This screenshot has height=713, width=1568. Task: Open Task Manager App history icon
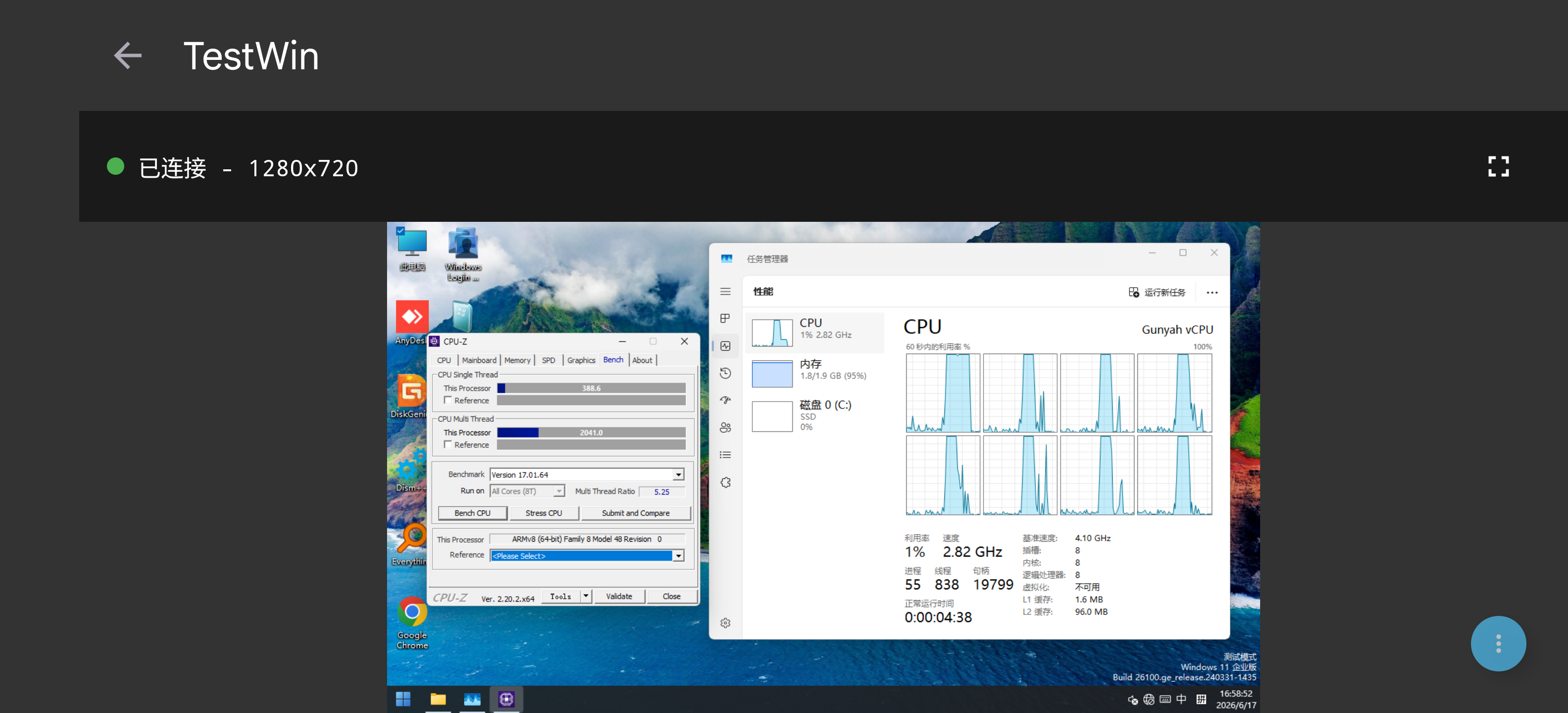coord(725,373)
